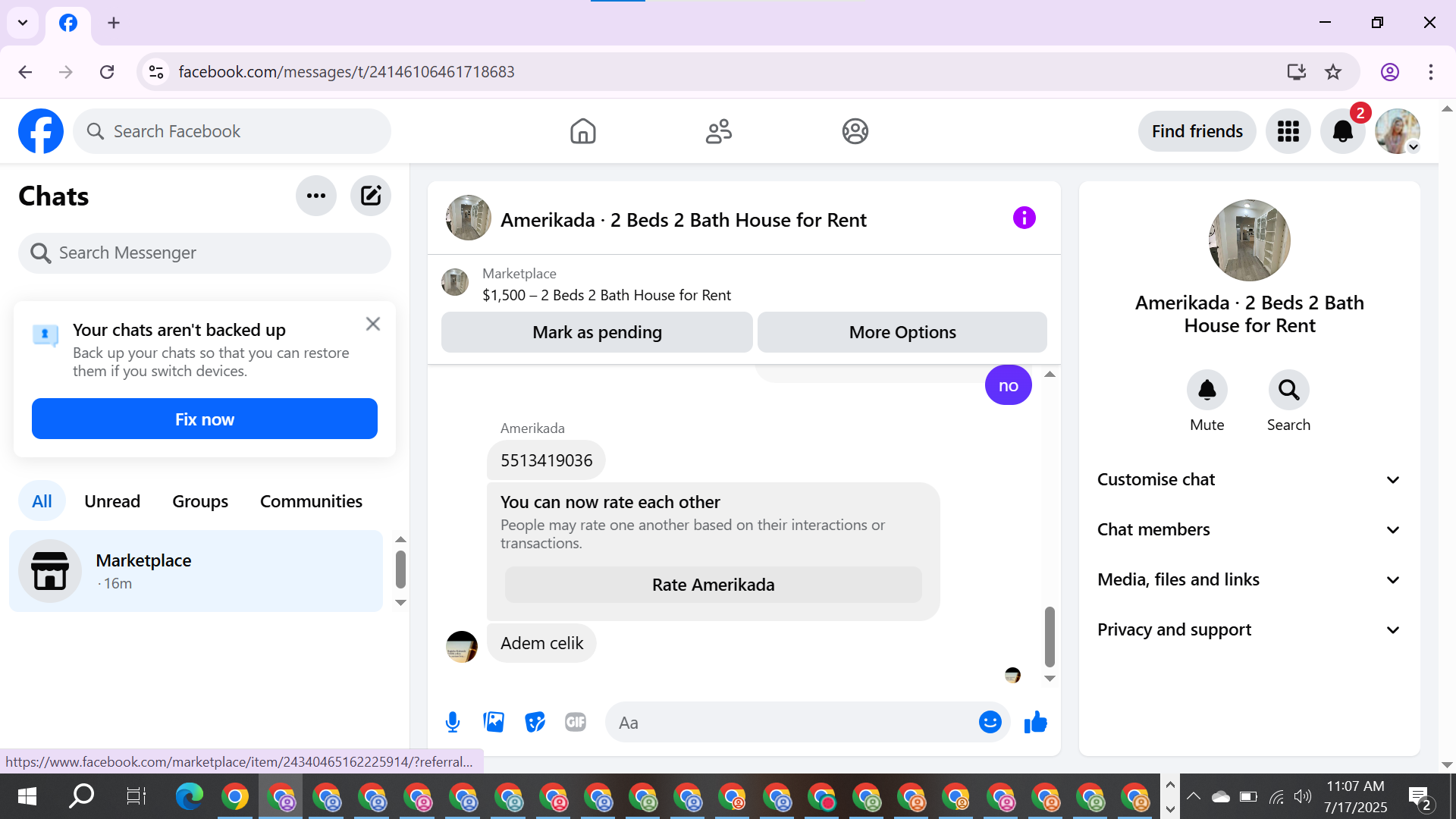The width and height of the screenshot is (1456, 819).
Task: Open the Groups icon in top navigation
Action: tap(855, 131)
